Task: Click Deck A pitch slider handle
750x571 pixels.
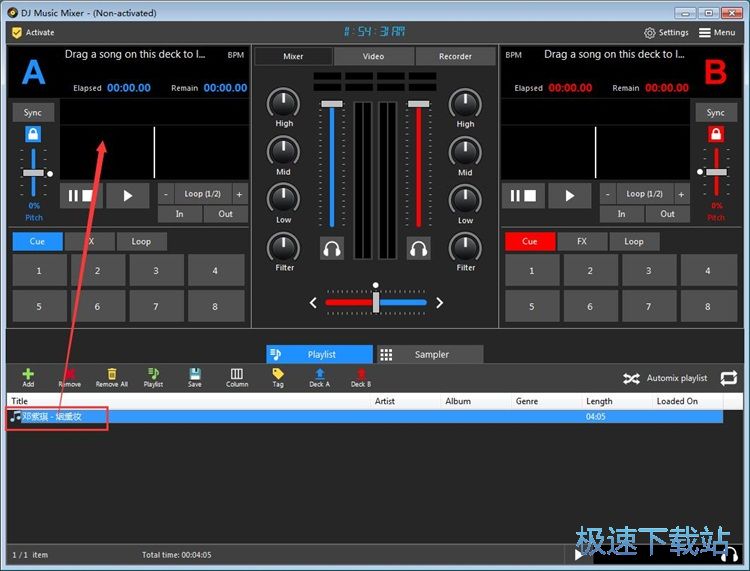Action: tap(33, 173)
